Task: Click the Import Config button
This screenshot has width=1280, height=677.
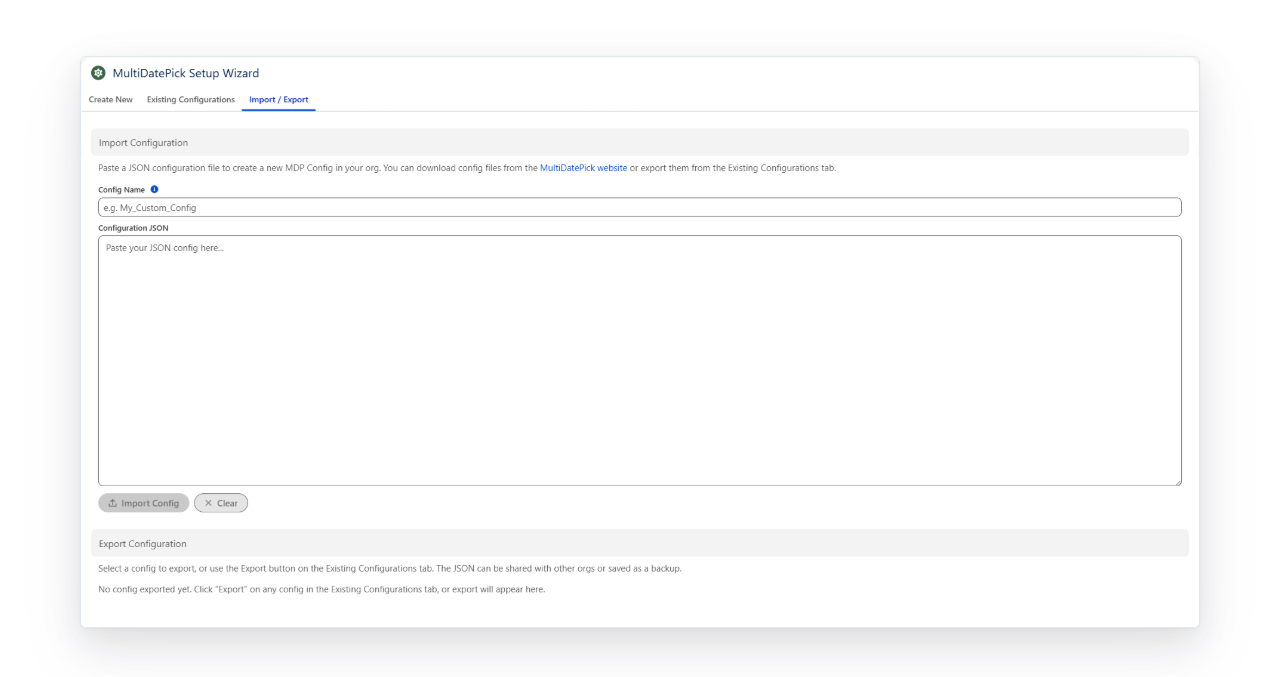Action: [143, 503]
